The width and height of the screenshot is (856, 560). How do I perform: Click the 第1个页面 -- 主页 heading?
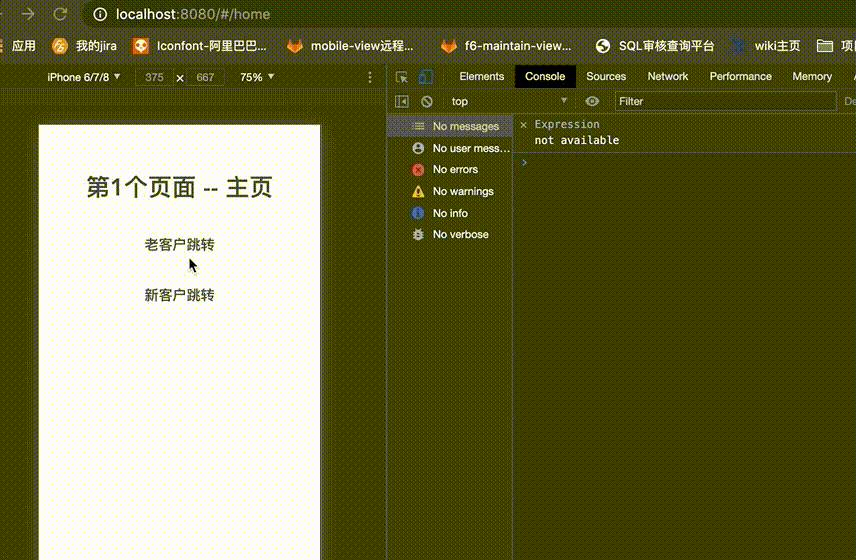tap(179, 187)
